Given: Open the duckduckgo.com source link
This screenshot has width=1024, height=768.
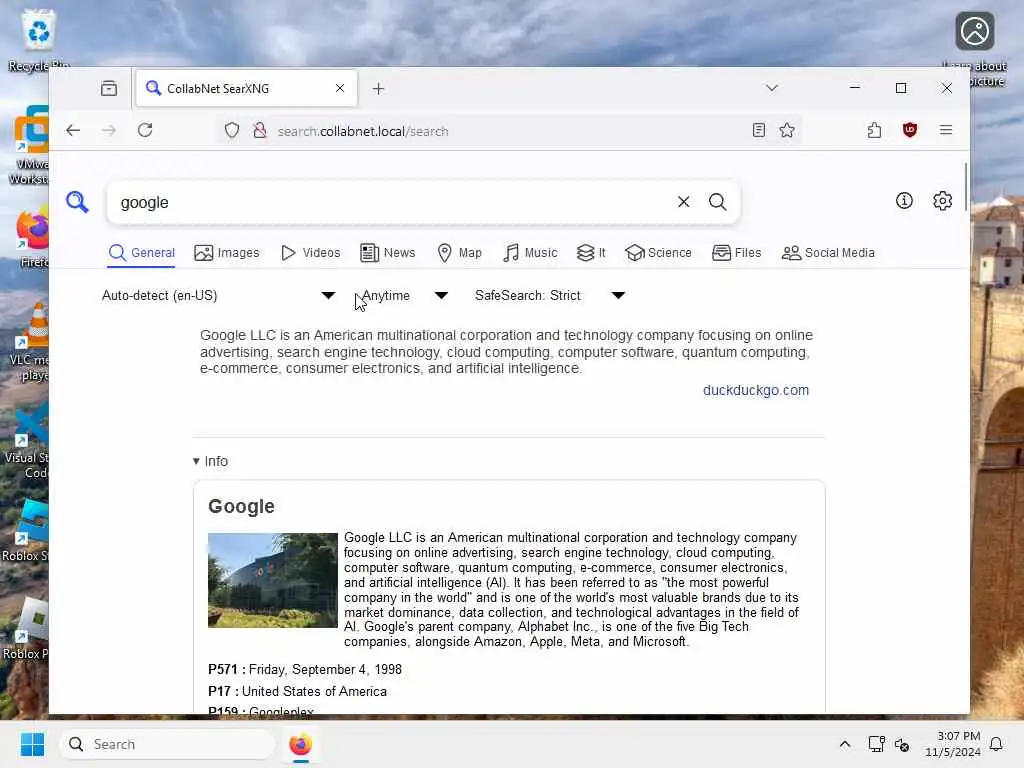Looking at the screenshot, I should tap(756, 390).
